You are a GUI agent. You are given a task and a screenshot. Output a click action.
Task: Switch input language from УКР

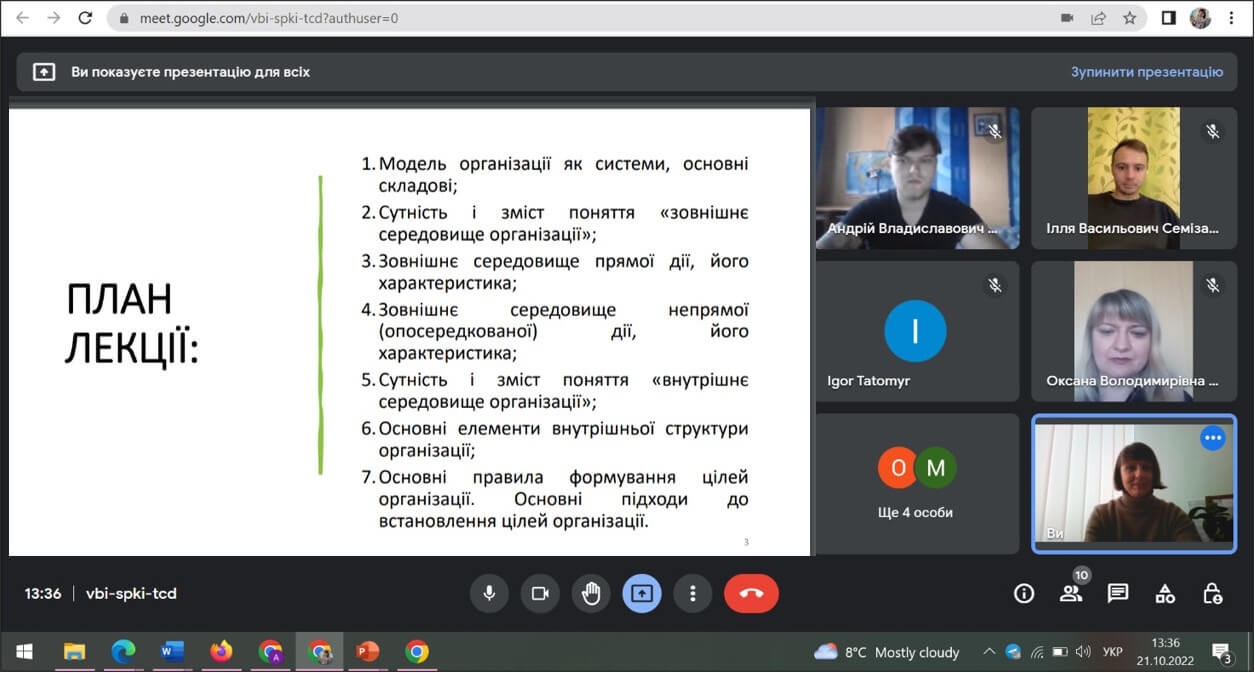pos(1112,652)
